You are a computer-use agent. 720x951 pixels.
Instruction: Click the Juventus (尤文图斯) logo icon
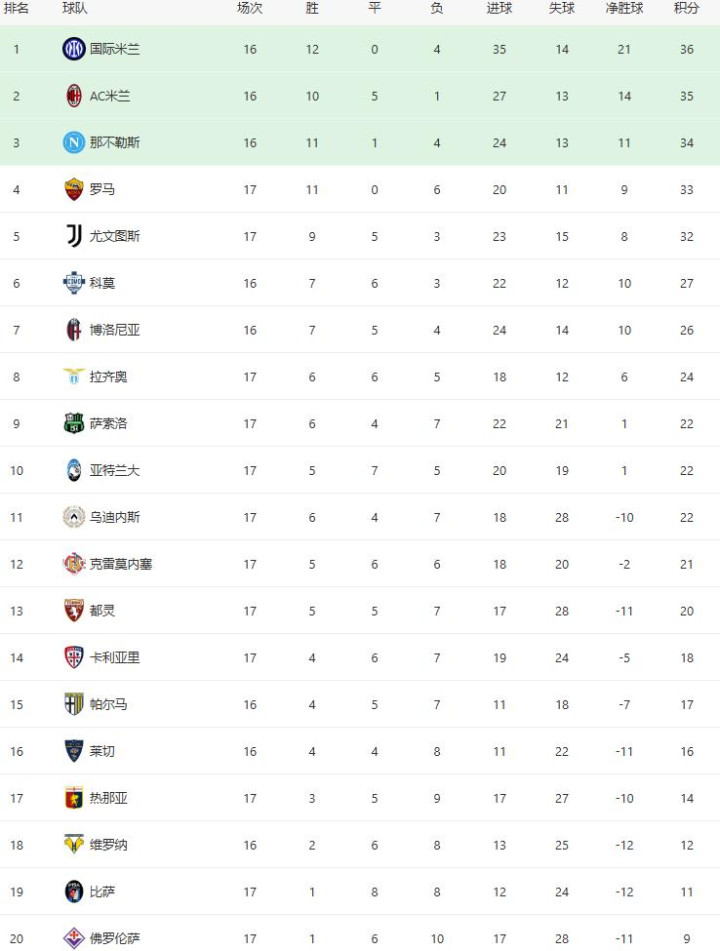pos(74,236)
